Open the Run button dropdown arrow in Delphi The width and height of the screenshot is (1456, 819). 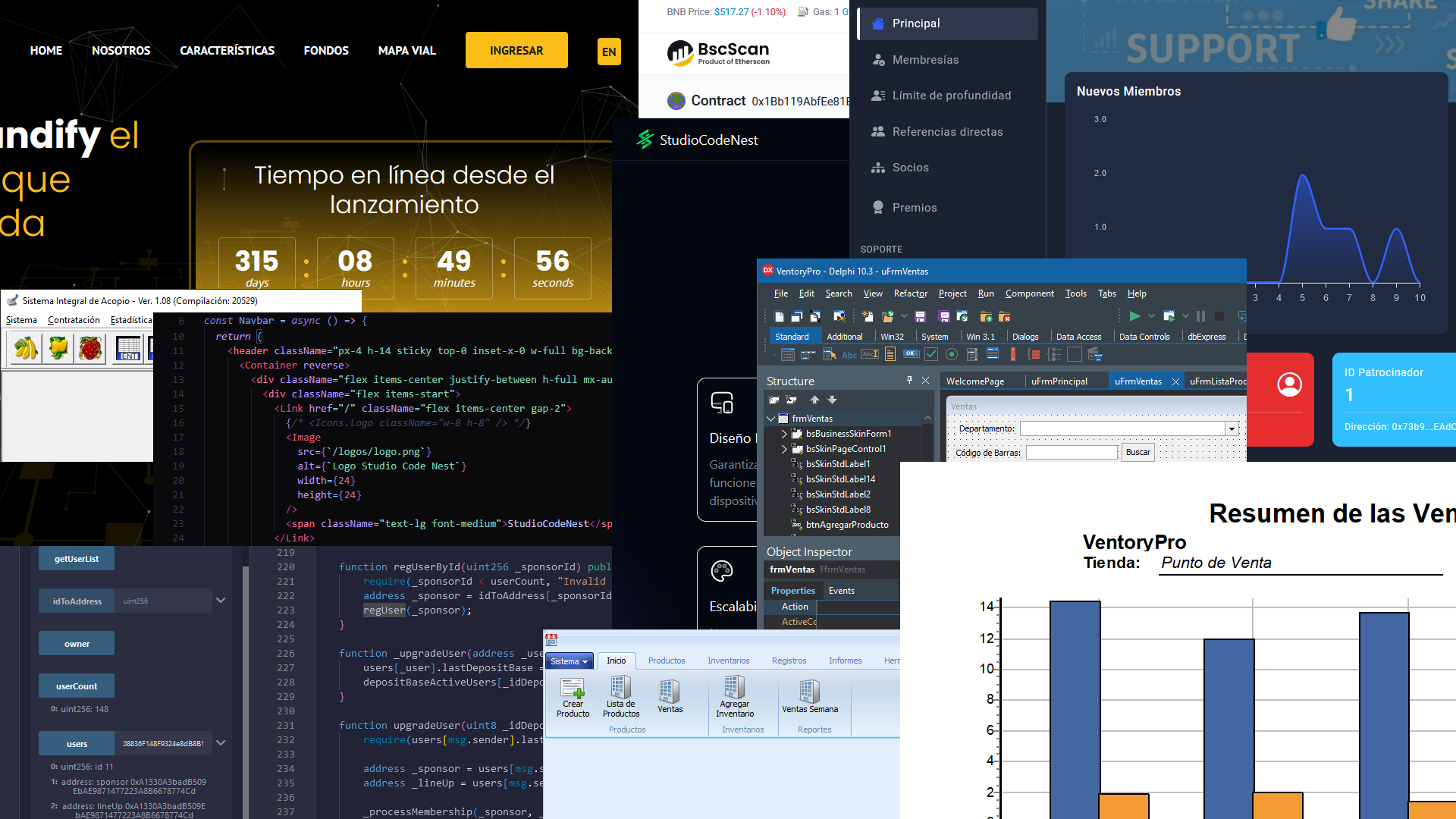[1151, 316]
